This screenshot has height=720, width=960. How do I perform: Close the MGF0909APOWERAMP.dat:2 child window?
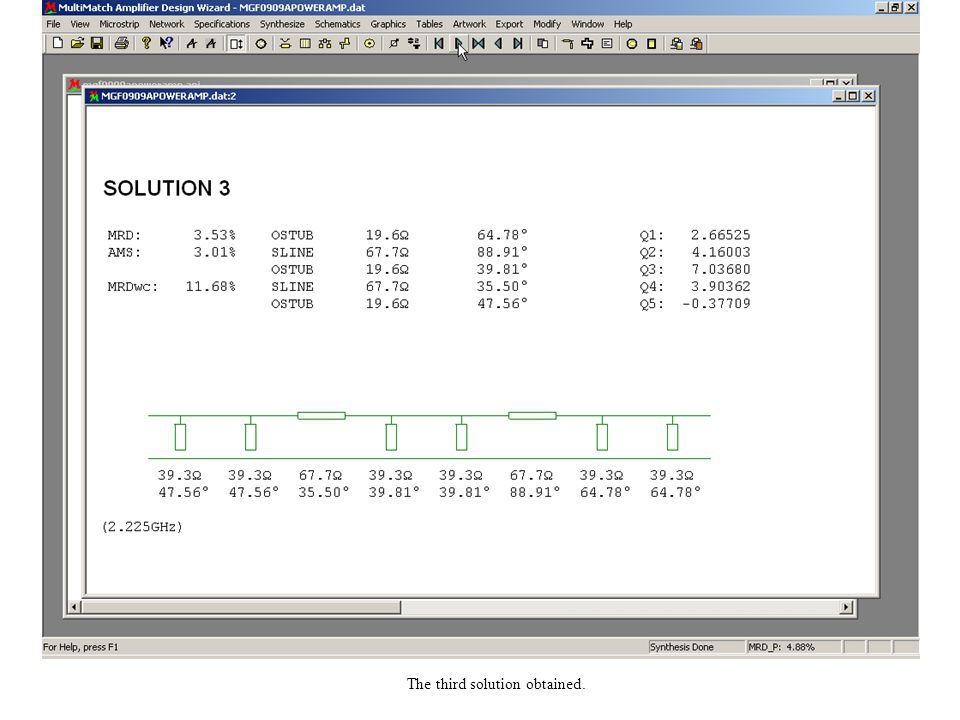(868, 96)
